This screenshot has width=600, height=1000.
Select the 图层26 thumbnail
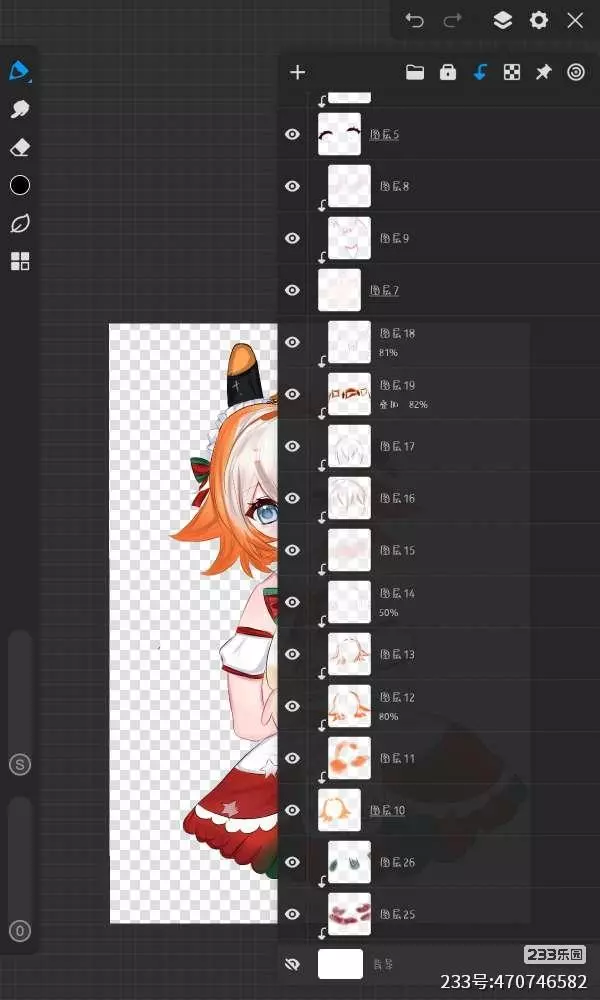(349, 862)
